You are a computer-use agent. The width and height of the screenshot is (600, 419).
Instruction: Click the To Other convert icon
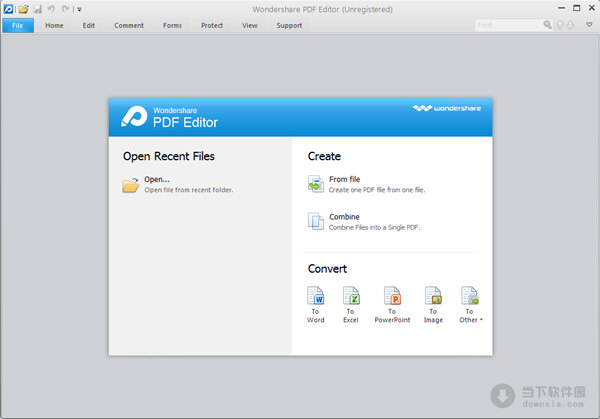pos(470,296)
